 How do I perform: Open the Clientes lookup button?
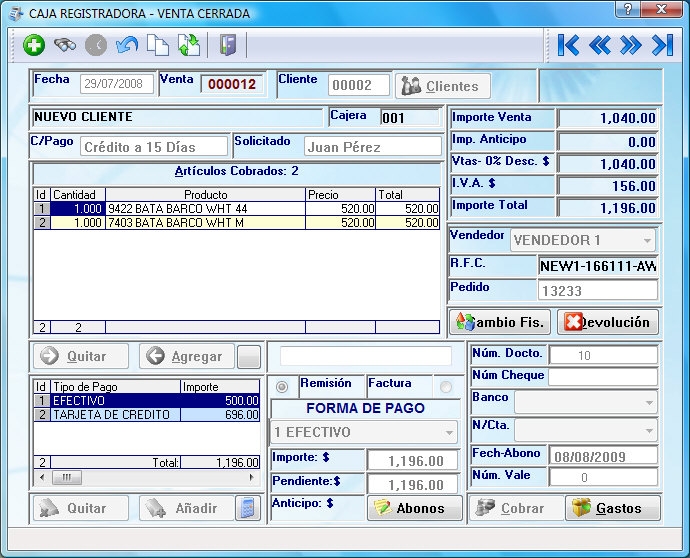[443, 86]
